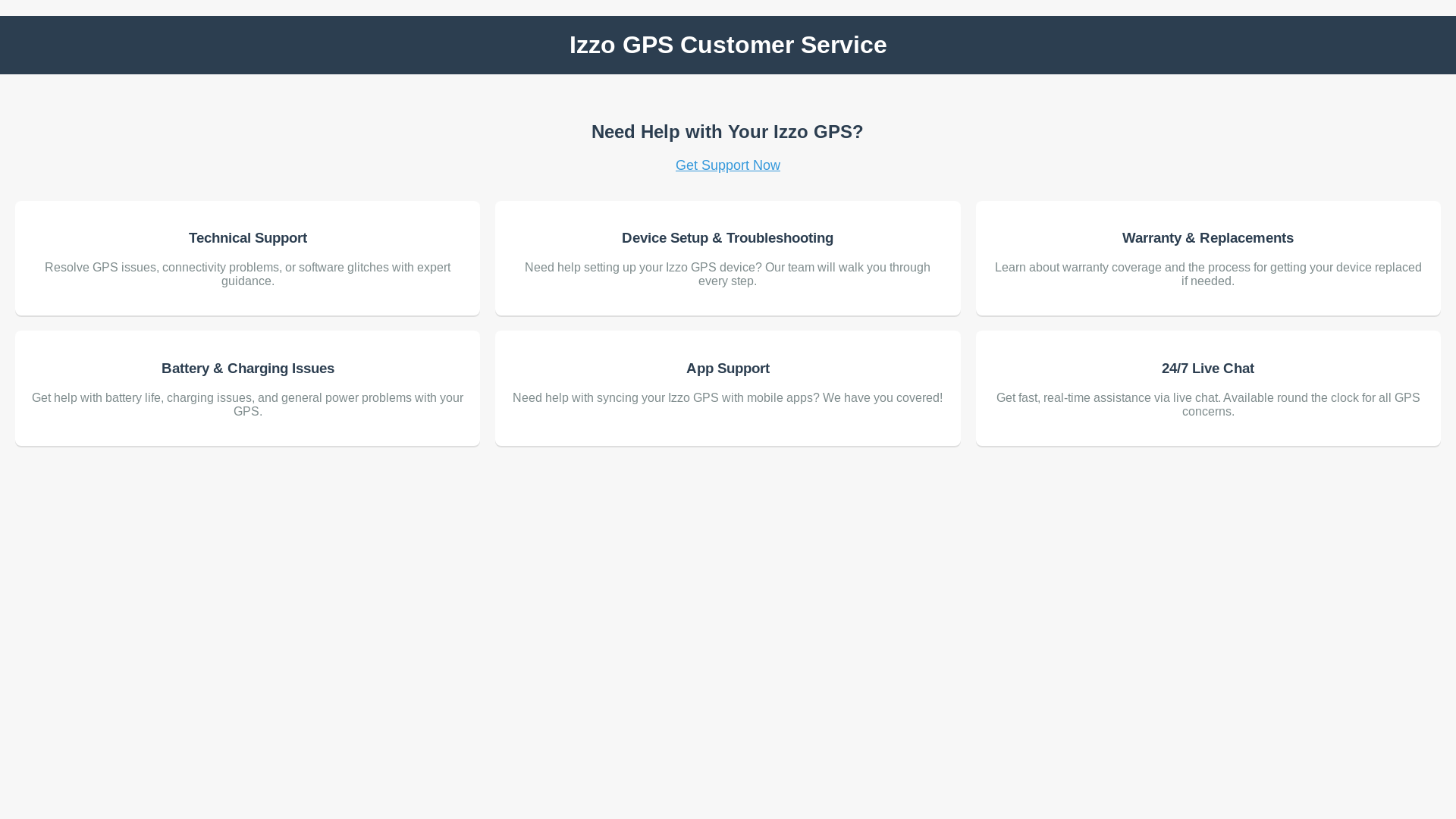The height and width of the screenshot is (819, 1456).
Task: Click the 'Need help setting up your Izzo GPS device' text
Action: (727, 275)
